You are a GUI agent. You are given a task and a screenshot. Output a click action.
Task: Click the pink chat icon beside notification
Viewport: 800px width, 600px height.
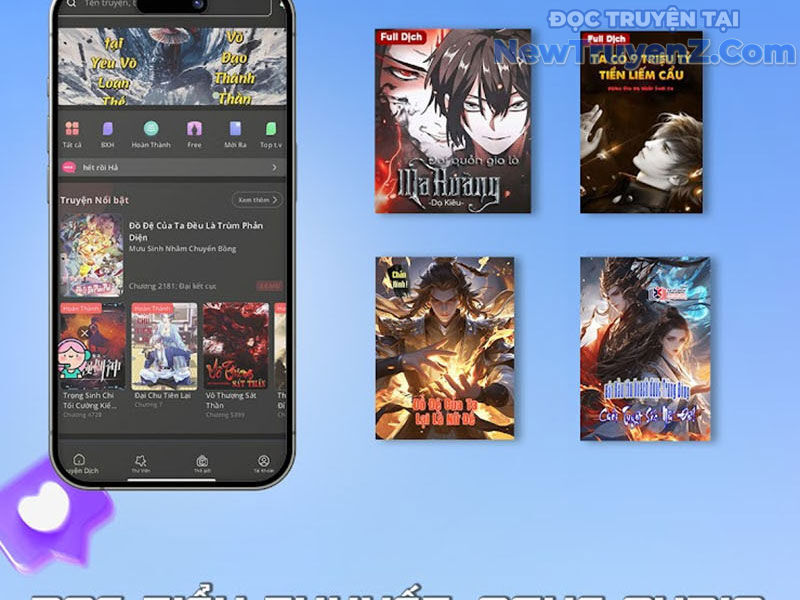[69, 167]
